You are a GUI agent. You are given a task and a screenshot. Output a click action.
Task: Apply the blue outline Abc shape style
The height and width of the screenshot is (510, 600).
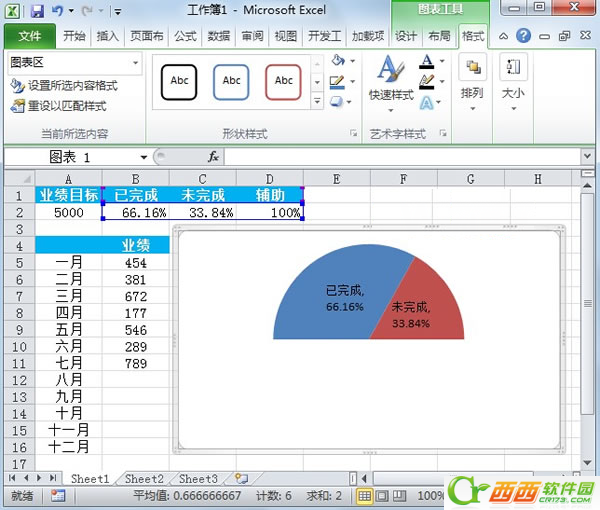[231, 82]
